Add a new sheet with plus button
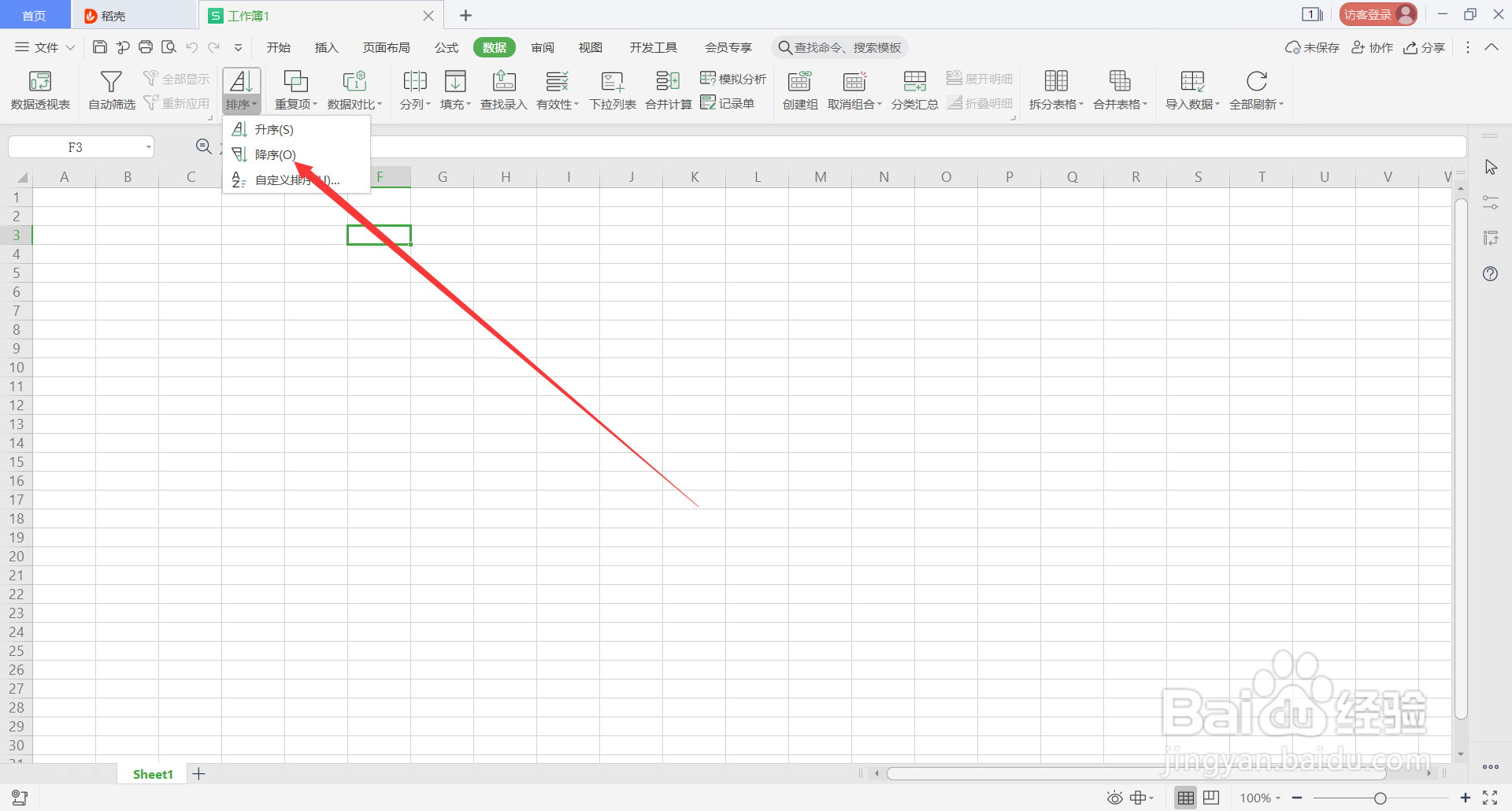 (199, 774)
